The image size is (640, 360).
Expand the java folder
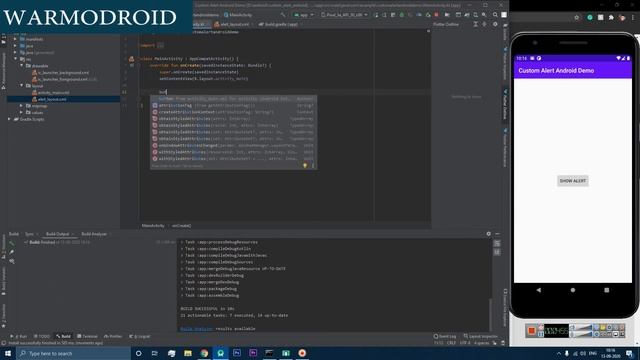click(16, 46)
